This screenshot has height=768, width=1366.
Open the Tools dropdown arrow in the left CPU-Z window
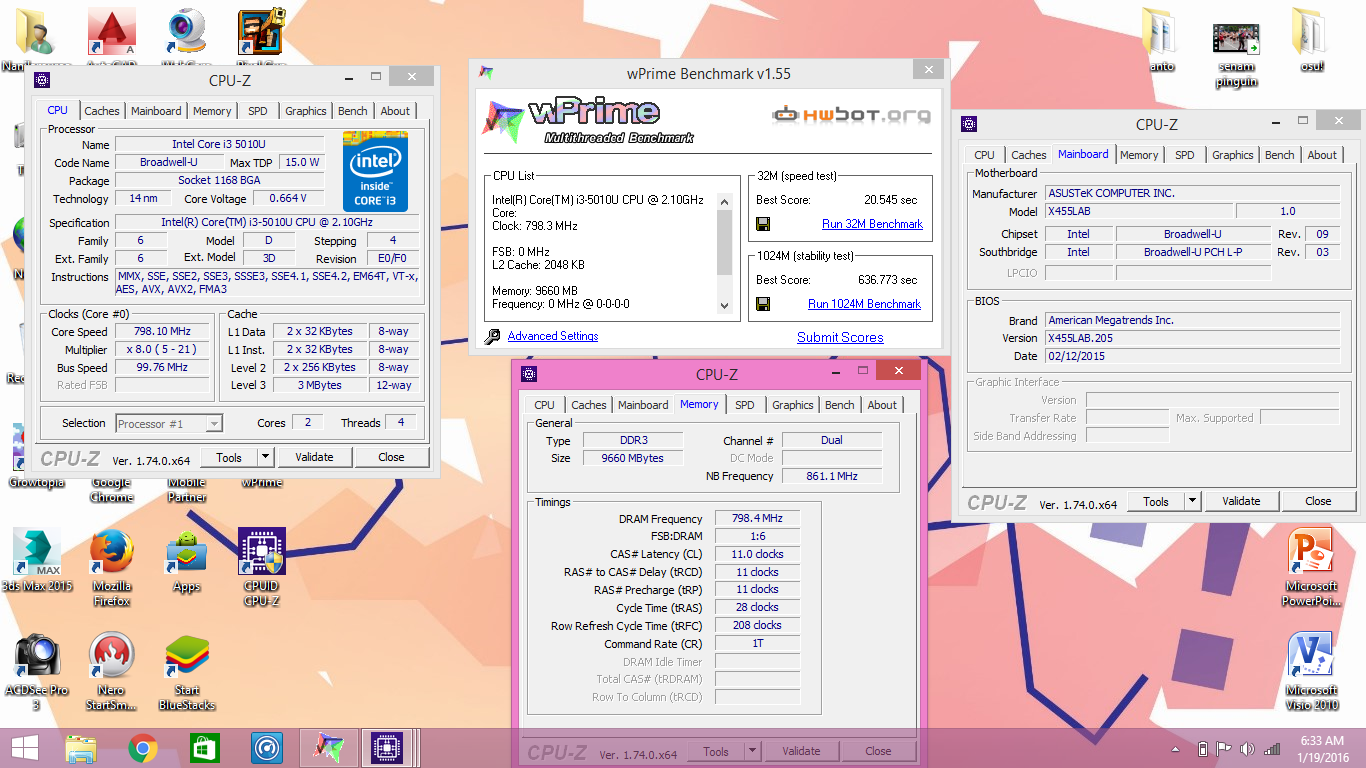tap(265, 457)
